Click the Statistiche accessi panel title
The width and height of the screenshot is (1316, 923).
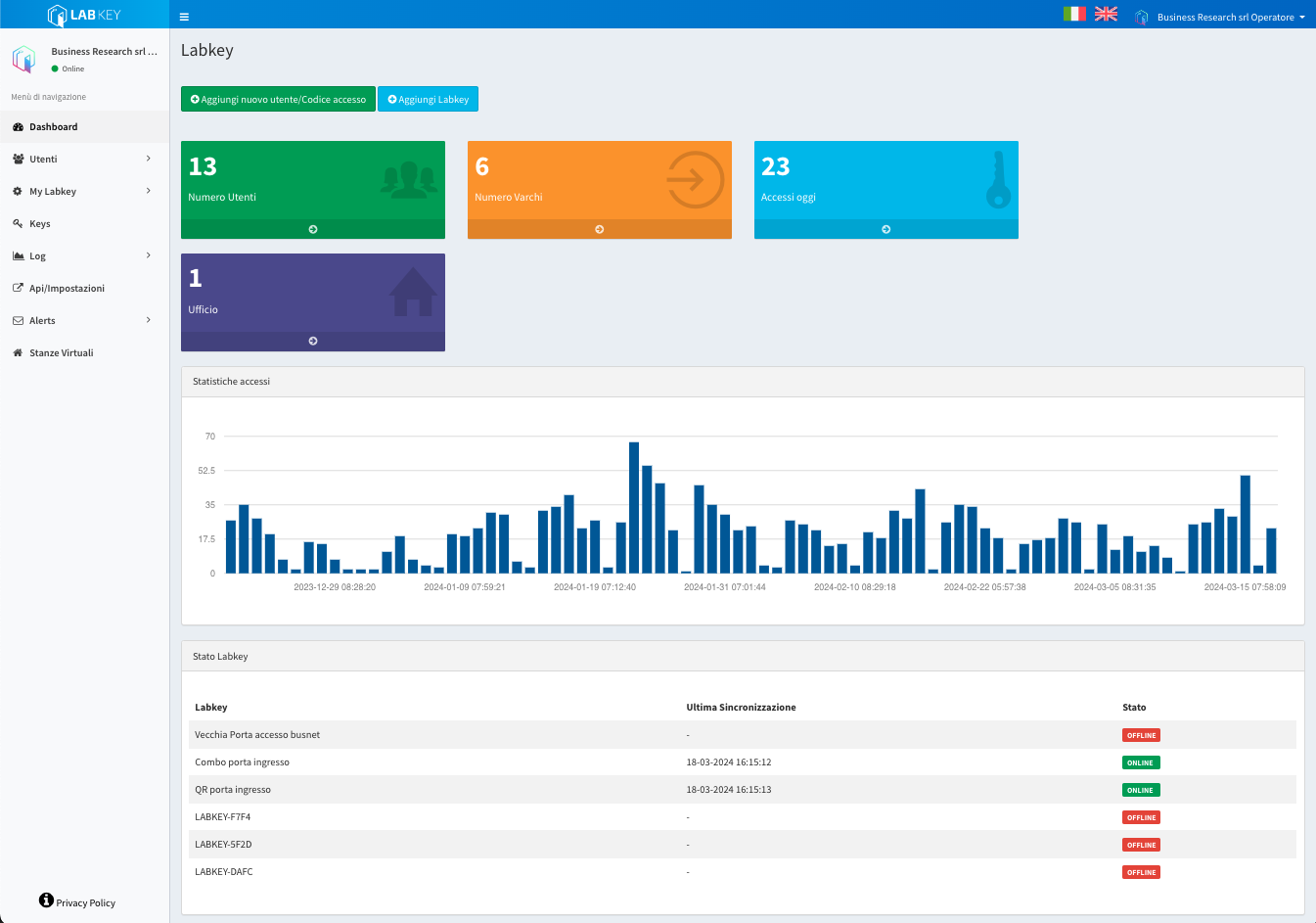tap(231, 382)
